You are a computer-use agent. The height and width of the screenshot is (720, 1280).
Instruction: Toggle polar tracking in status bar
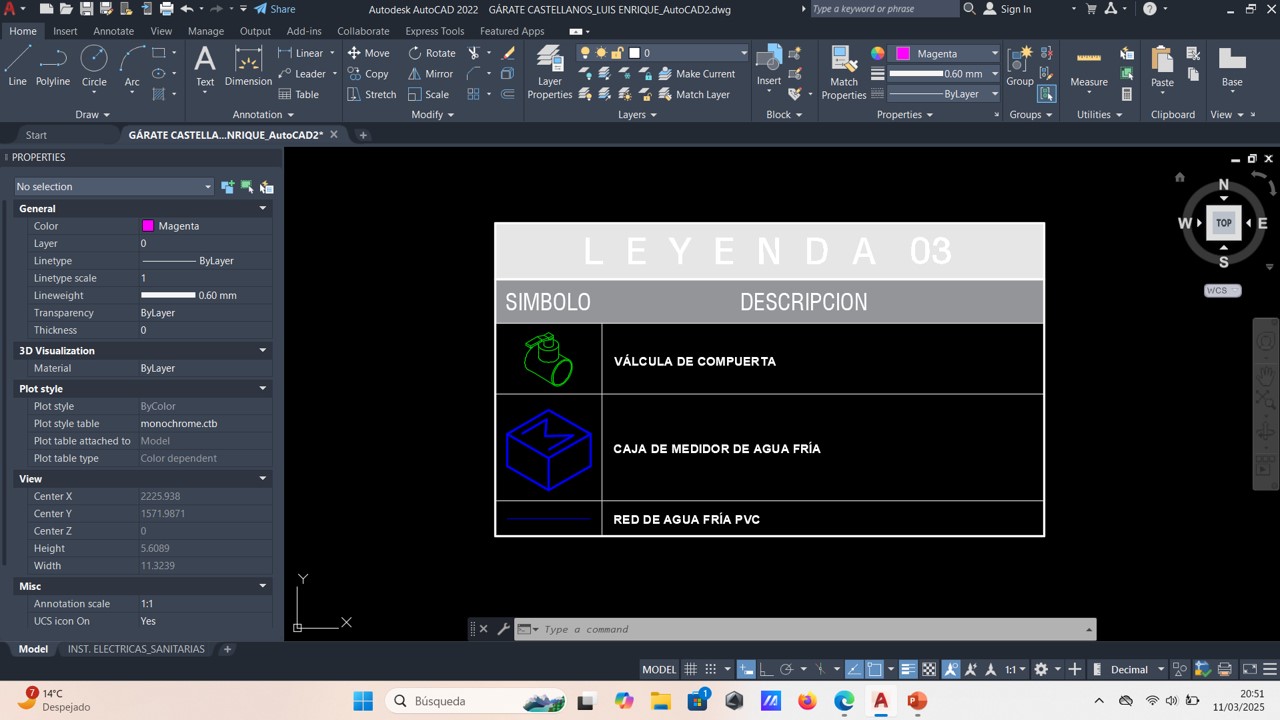point(787,669)
